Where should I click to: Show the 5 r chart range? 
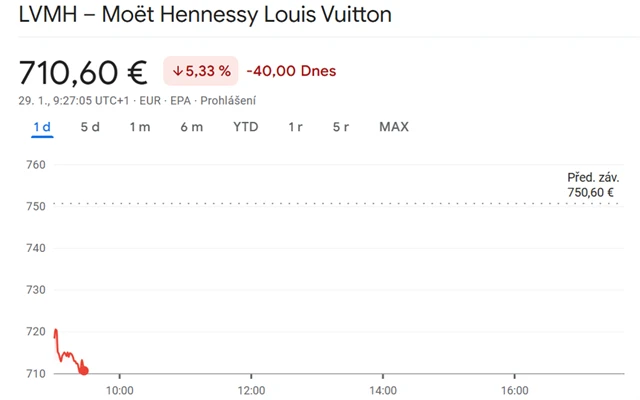[x=340, y=127]
